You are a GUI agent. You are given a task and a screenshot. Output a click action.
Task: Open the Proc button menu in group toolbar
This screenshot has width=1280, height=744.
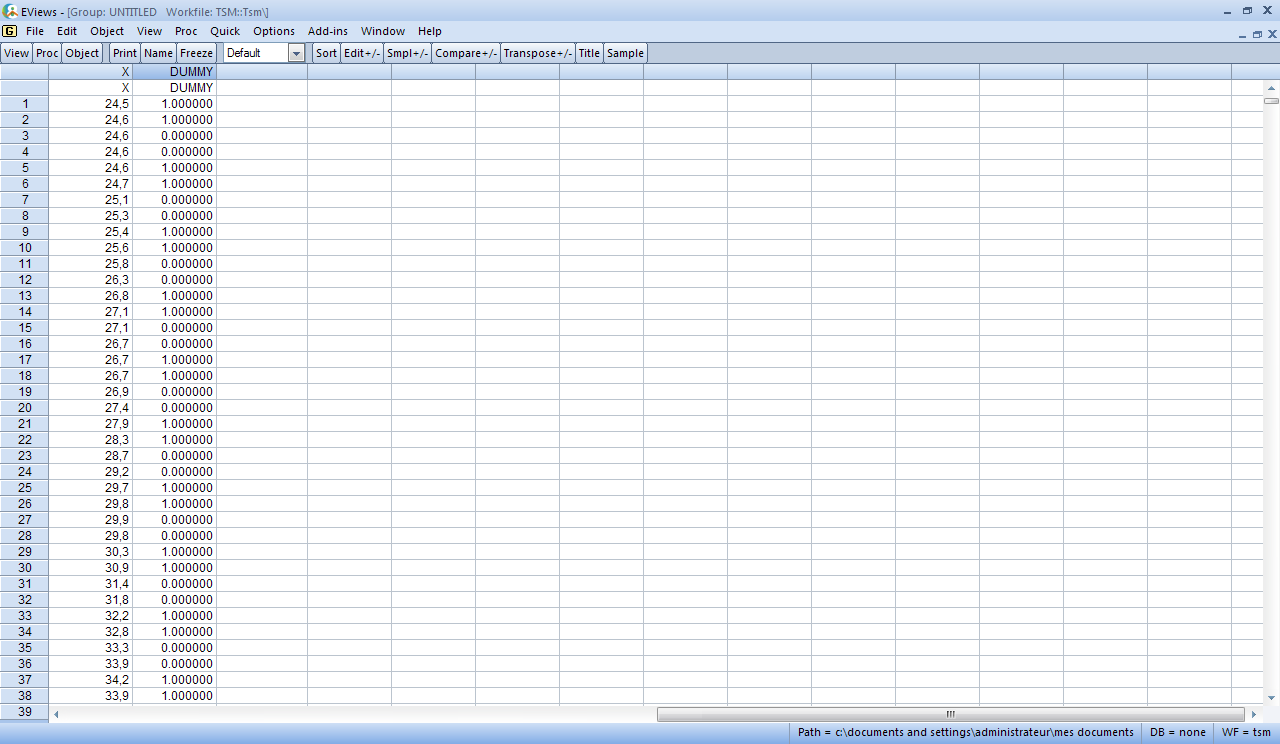[47, 53]
